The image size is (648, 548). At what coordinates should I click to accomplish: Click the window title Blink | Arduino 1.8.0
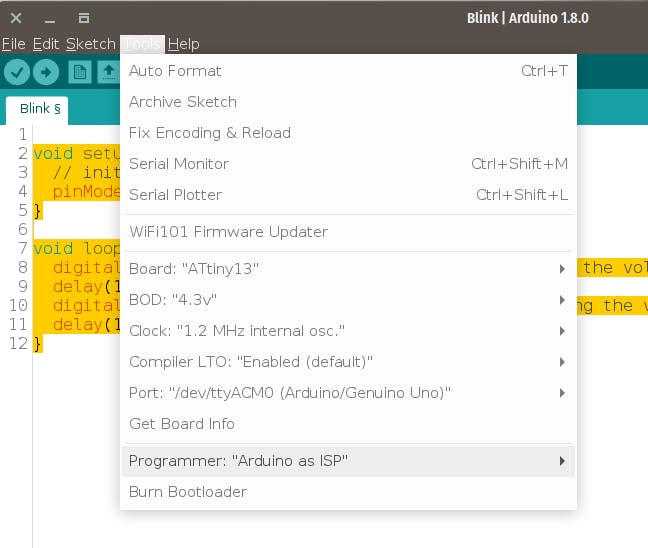[528, 18]
